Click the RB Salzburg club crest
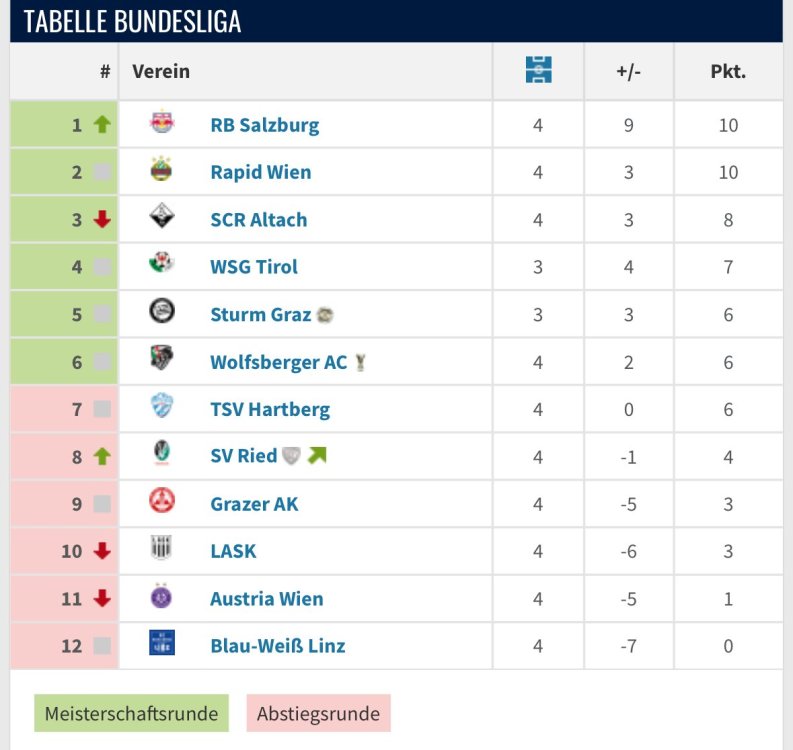Image resolution: width=793 pixels, height=750 pixels. tap(161, 124)
